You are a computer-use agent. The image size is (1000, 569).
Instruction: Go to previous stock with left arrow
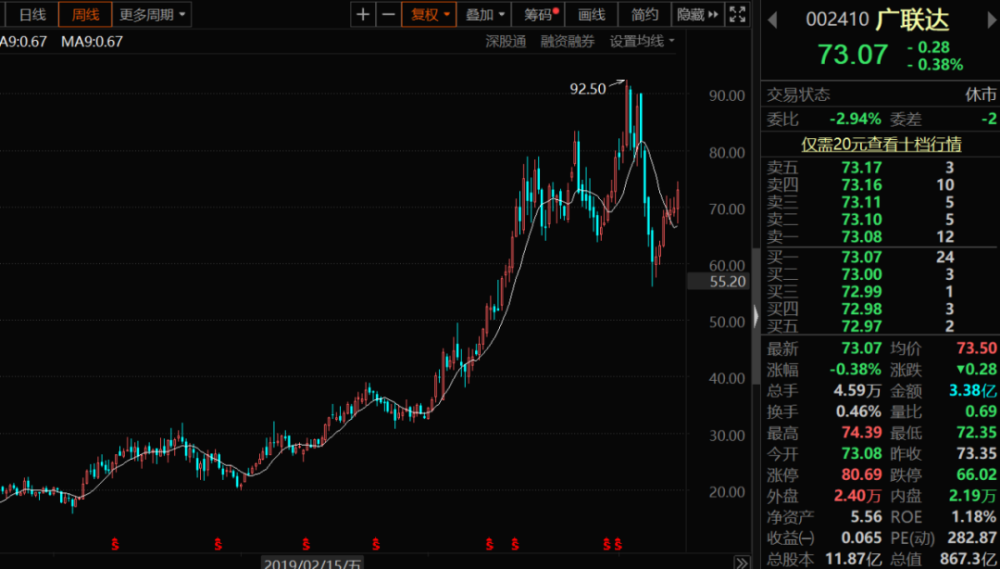772,20
